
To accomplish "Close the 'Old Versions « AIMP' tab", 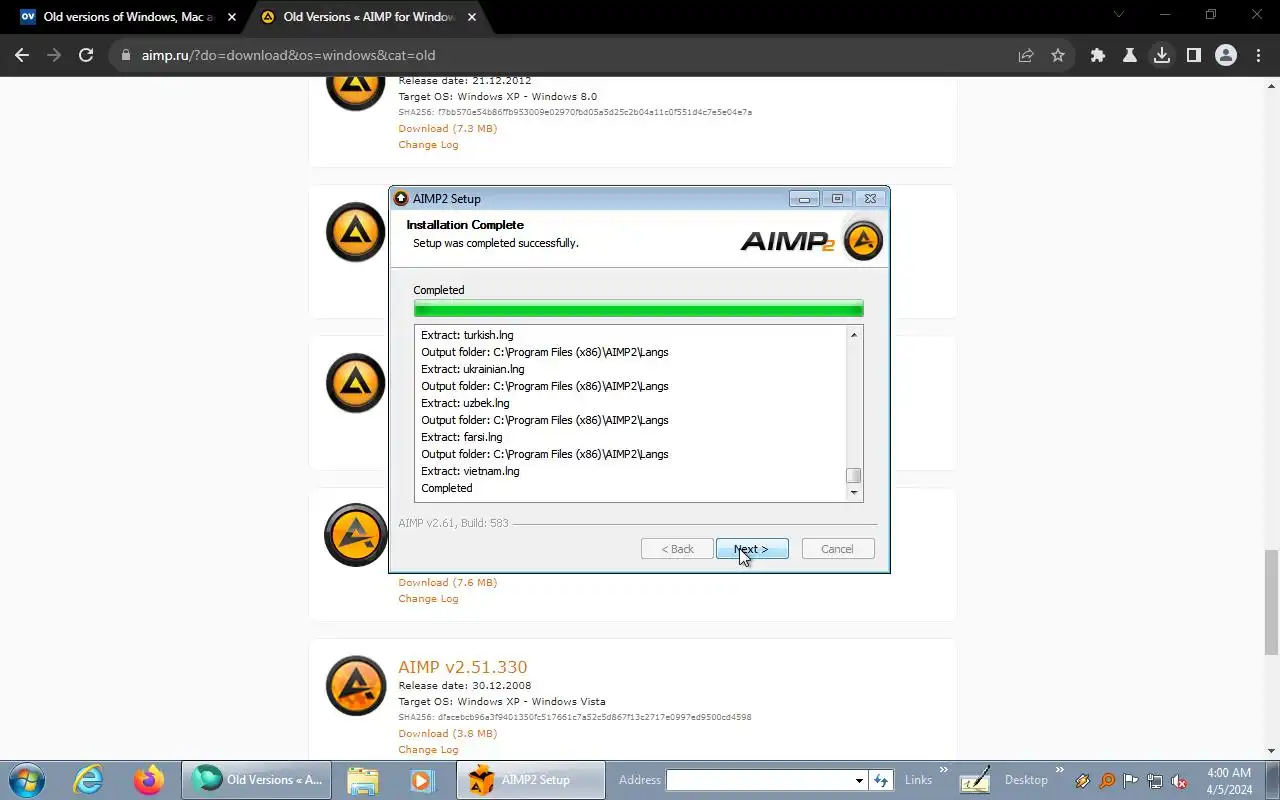I will (x=472, y=17).
